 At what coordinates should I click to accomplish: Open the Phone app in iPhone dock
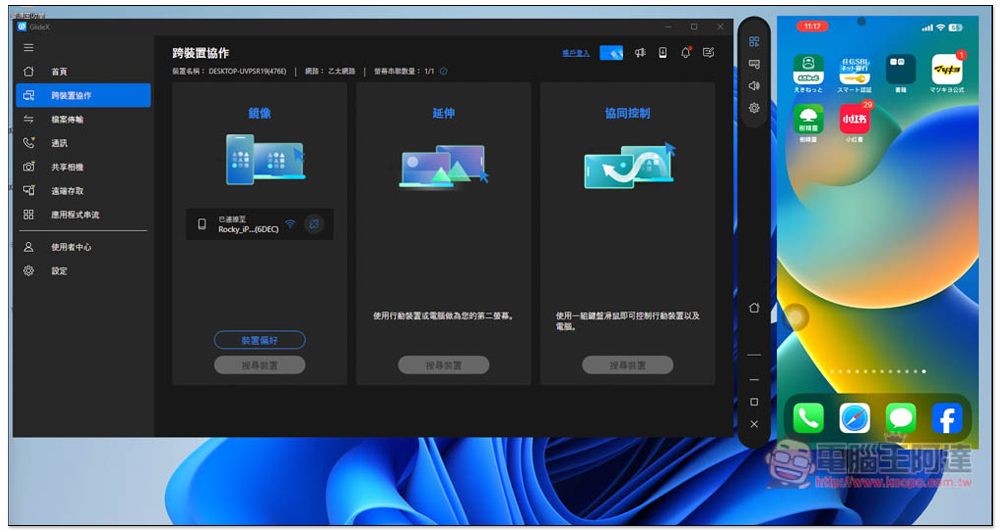808,418
